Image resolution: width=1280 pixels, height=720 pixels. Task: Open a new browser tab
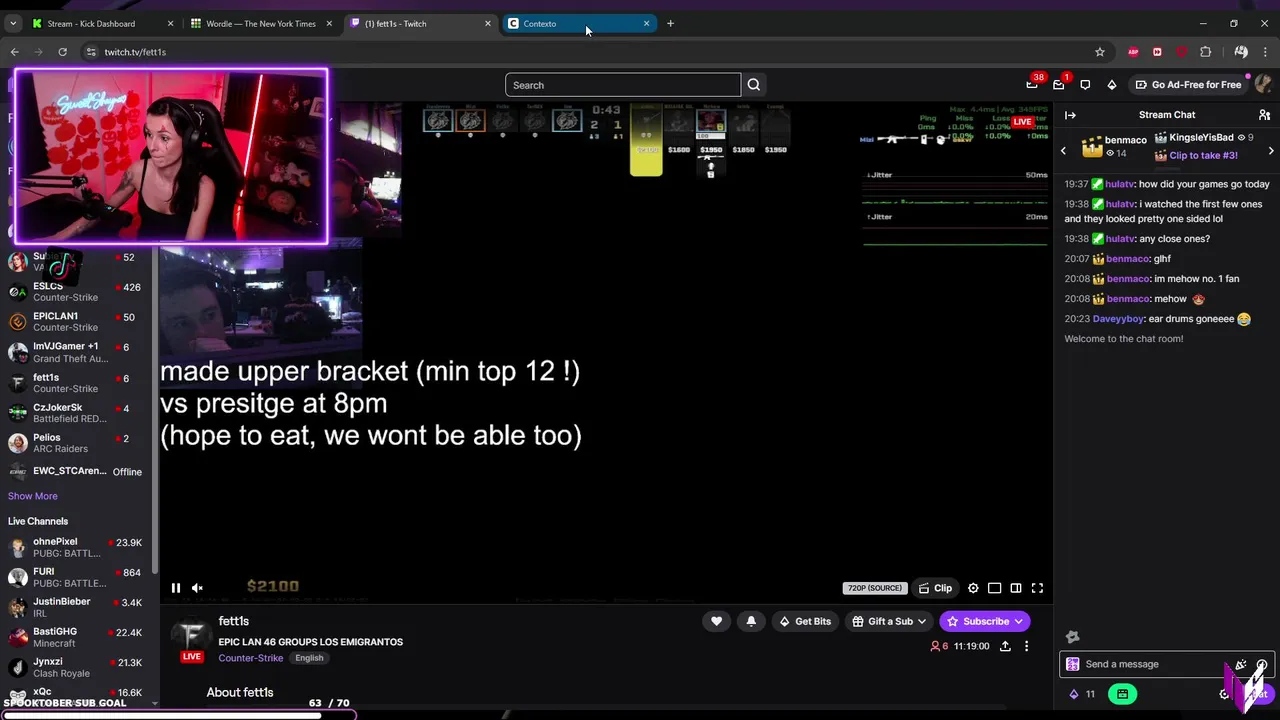pos(670,23)
